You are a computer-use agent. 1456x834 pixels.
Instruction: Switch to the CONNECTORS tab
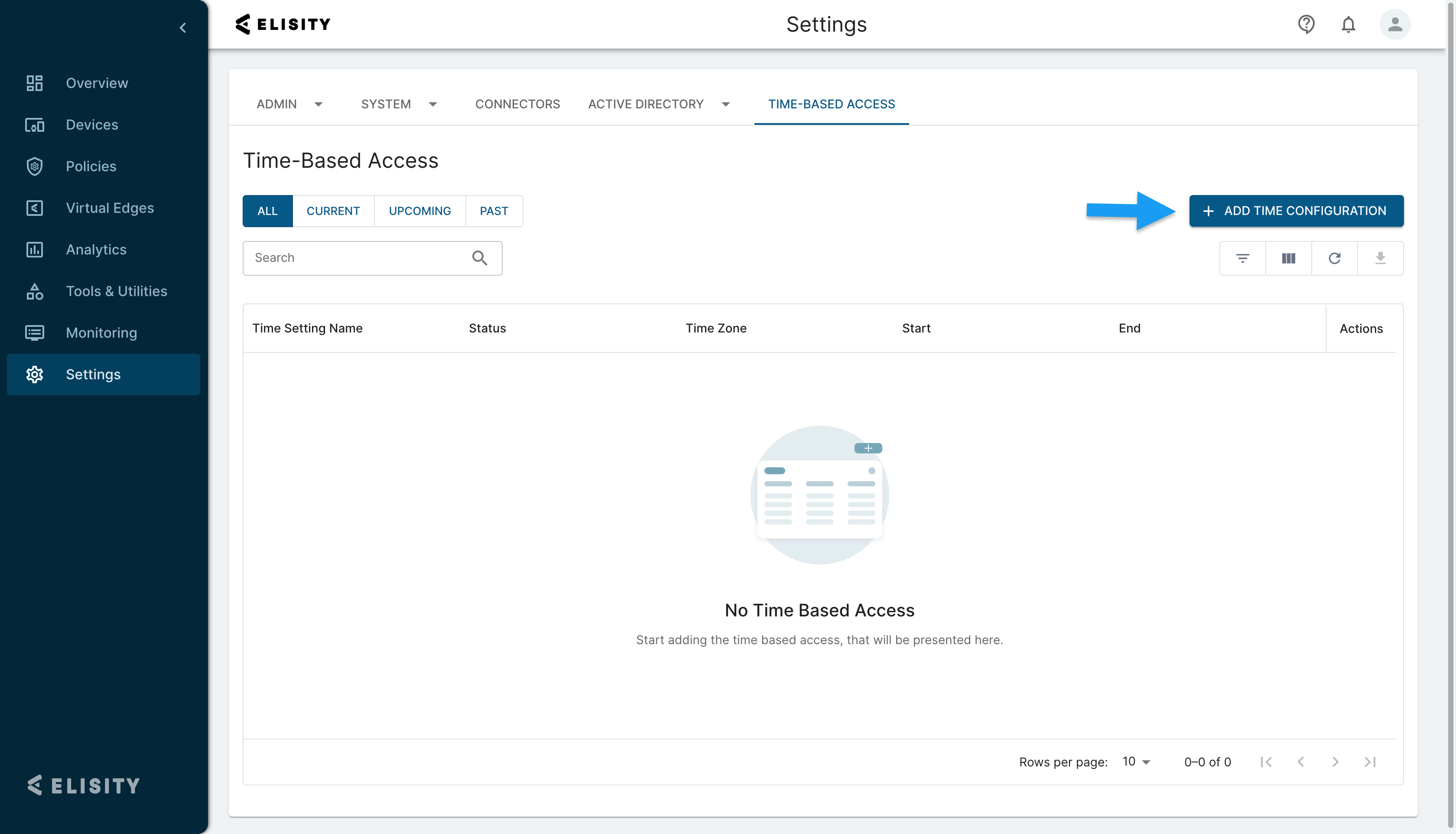point(517,104)
